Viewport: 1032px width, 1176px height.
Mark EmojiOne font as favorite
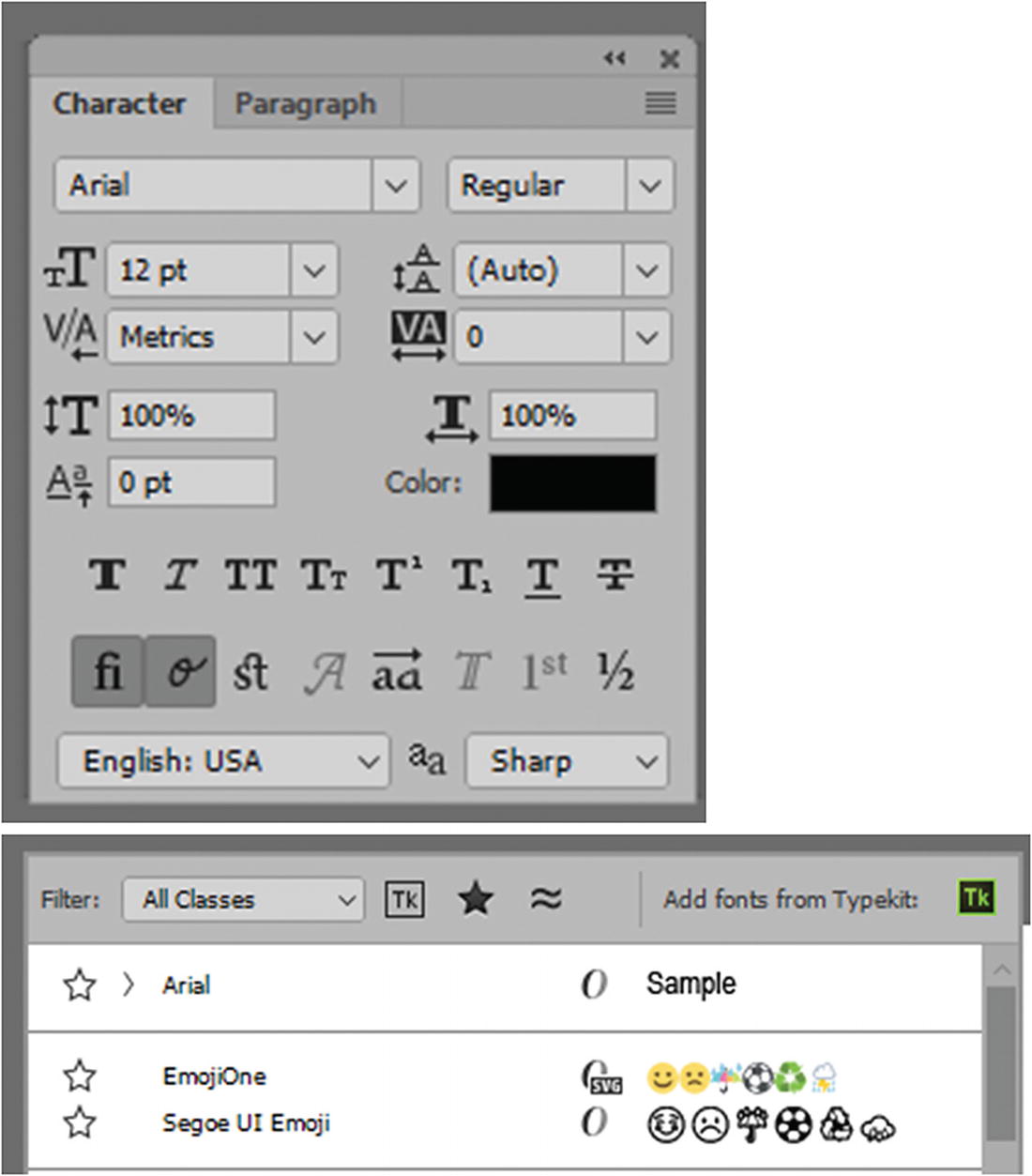[x=80, y=1076]
